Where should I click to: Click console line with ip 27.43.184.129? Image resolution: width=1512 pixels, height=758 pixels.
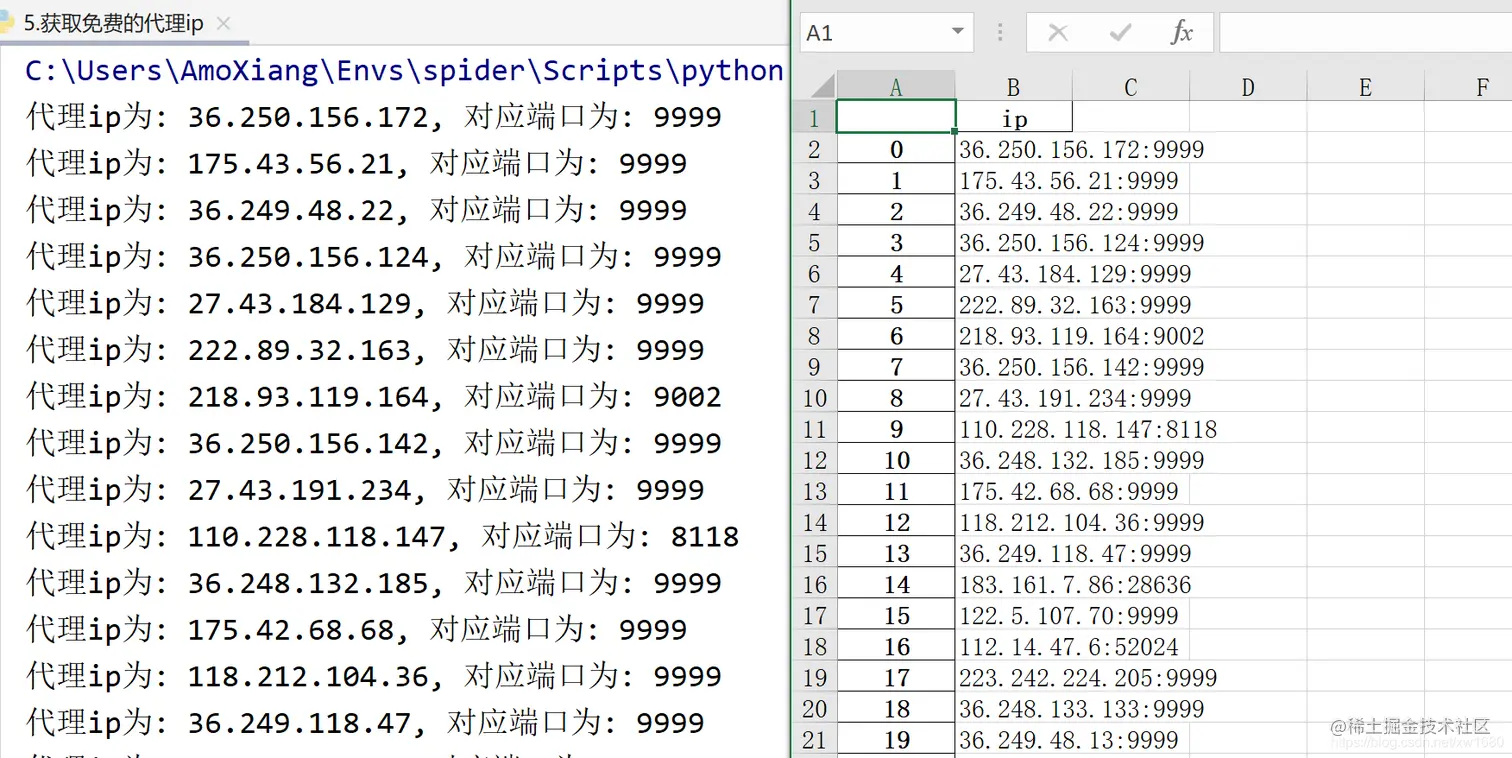point(365,303)
